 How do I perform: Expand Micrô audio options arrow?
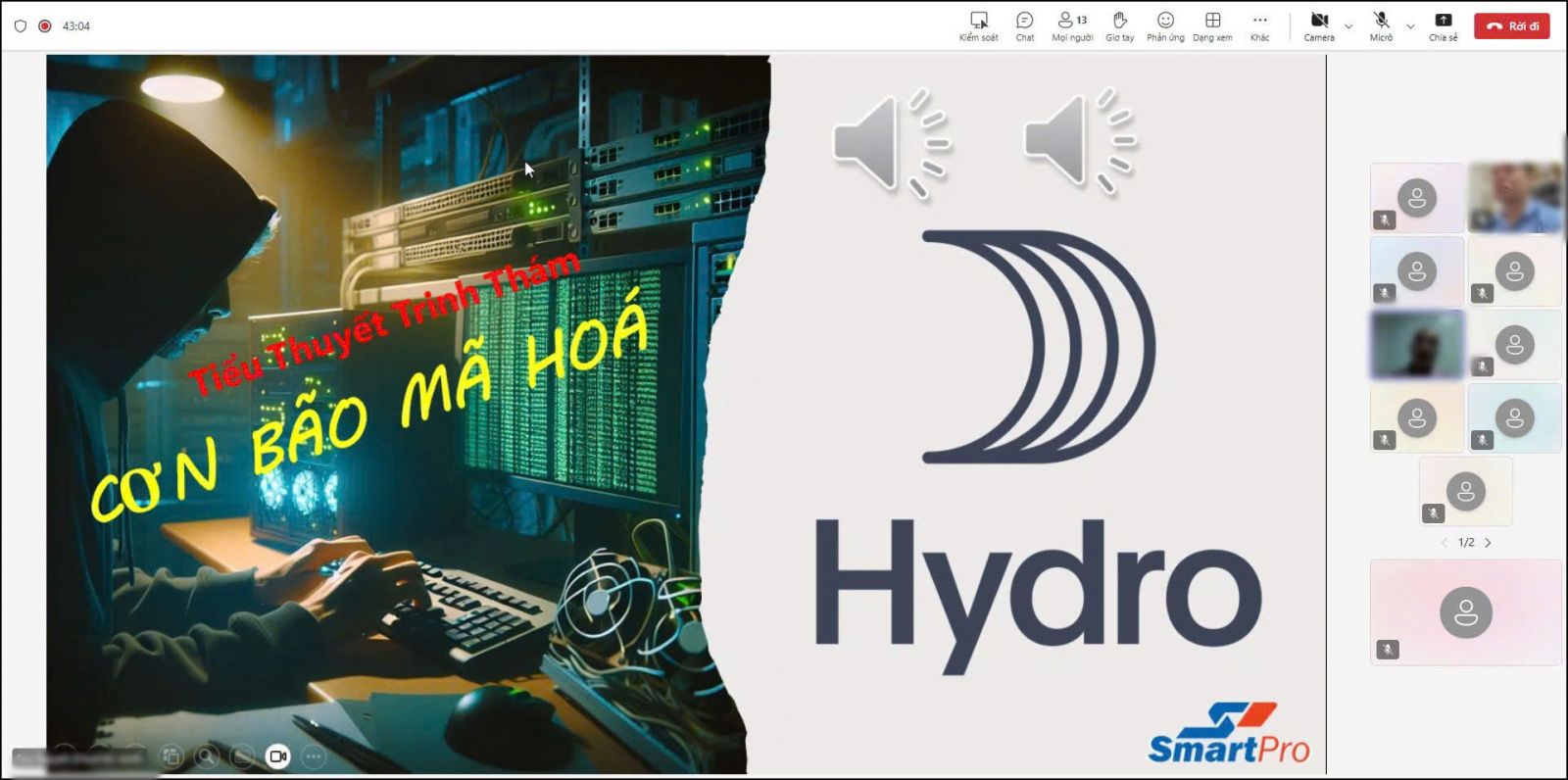(1410, 26)
